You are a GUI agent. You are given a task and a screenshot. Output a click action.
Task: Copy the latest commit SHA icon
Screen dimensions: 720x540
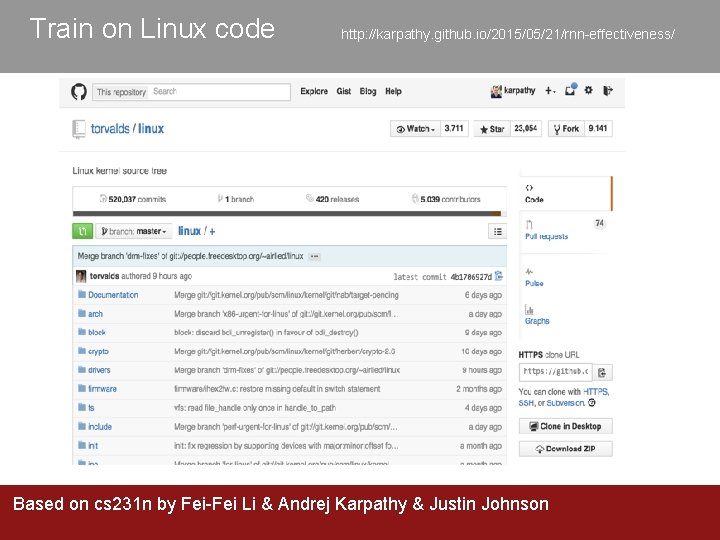(499, 276)
